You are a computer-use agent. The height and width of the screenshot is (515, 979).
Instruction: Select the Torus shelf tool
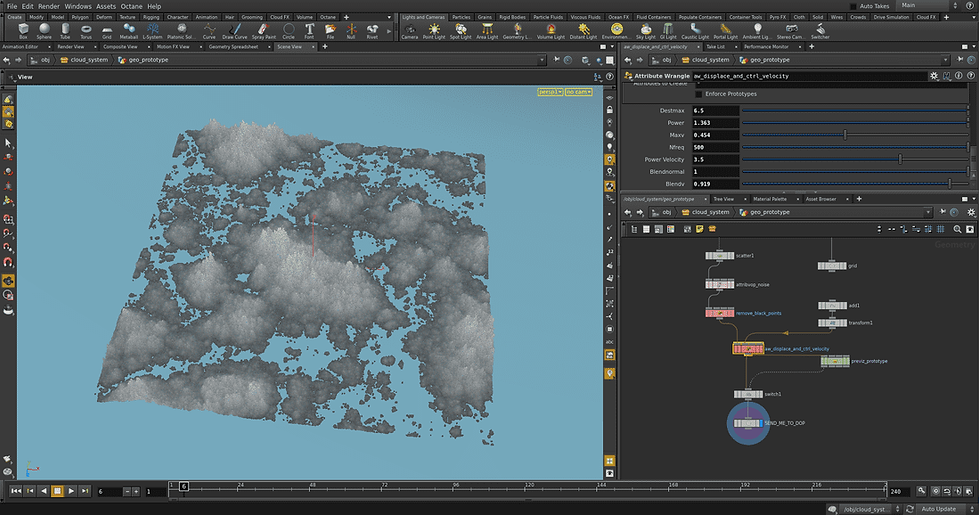(86, 31)
